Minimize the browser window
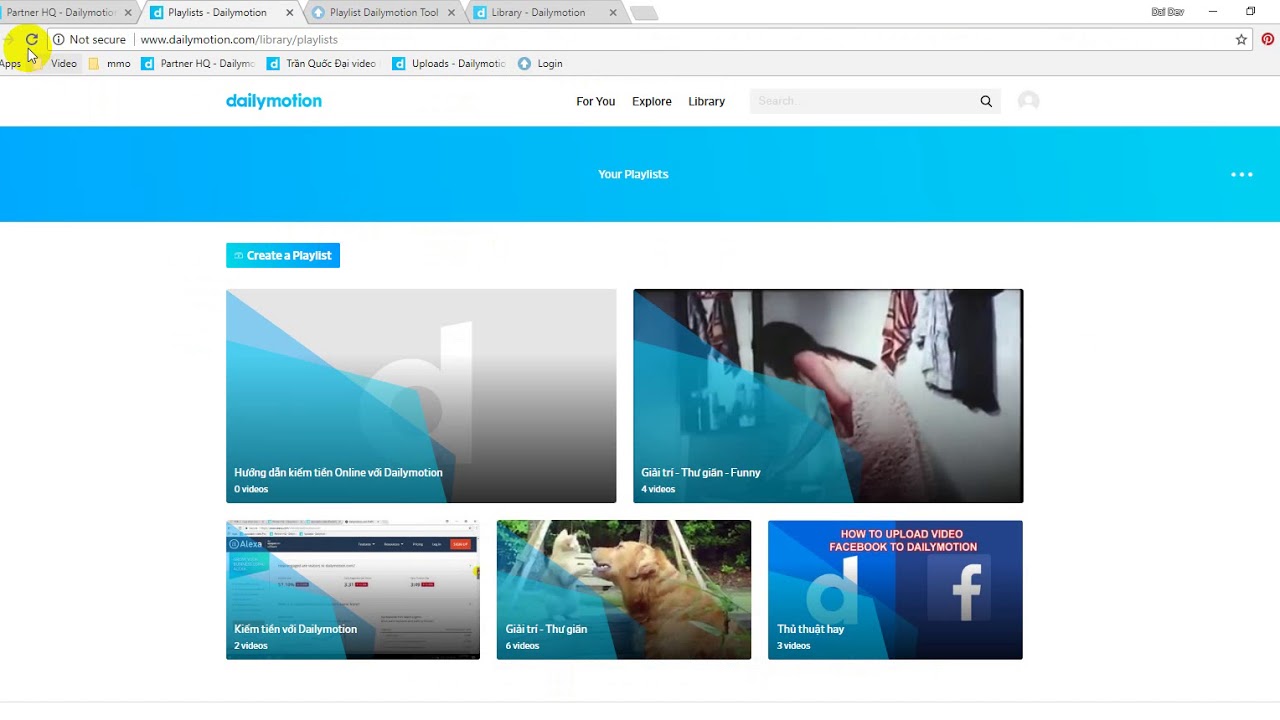Viewport: 1280px width, 720px height. coord(1213,12)
